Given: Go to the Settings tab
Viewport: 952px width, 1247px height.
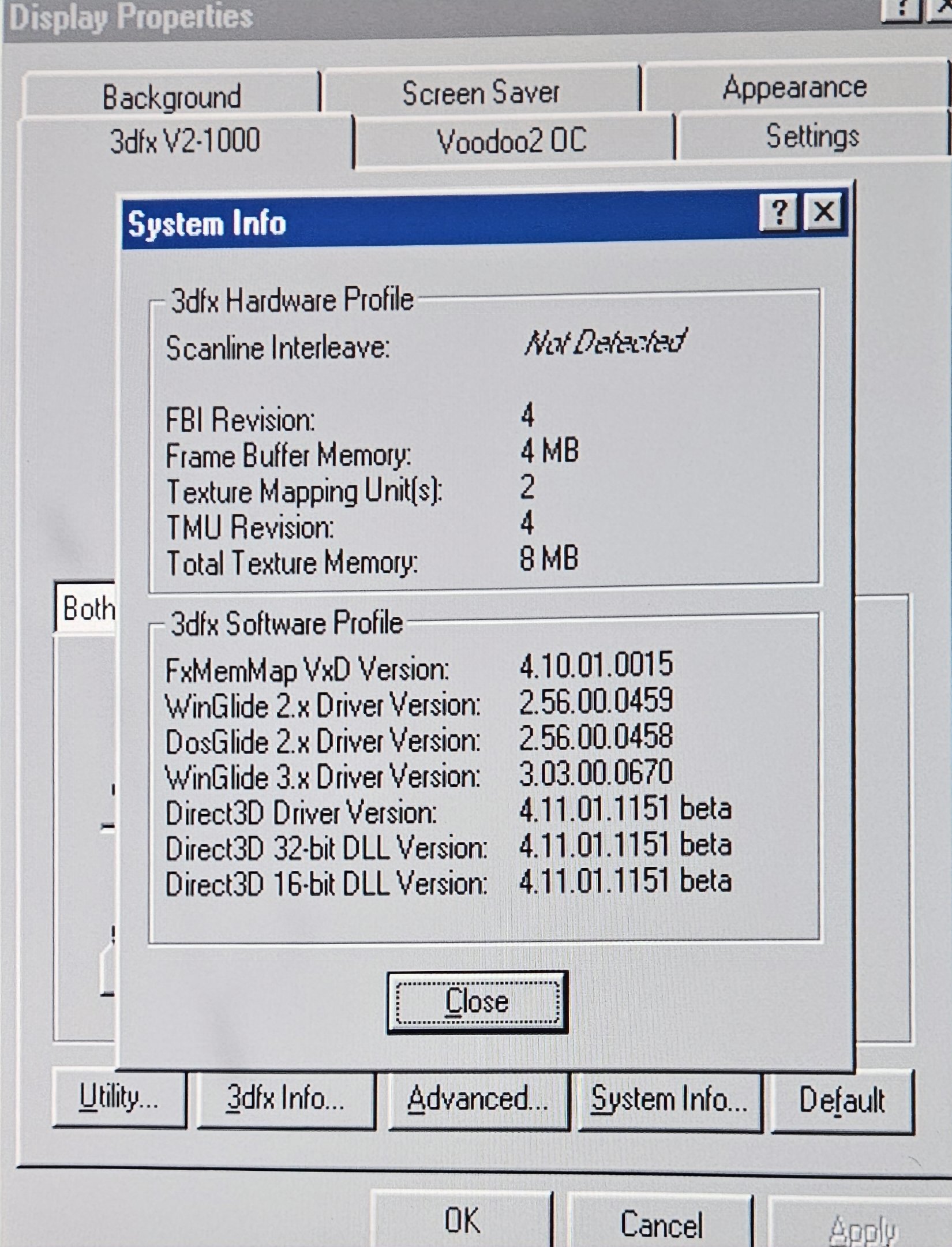Looking at the screenshot, I should [x=812, y=136].
